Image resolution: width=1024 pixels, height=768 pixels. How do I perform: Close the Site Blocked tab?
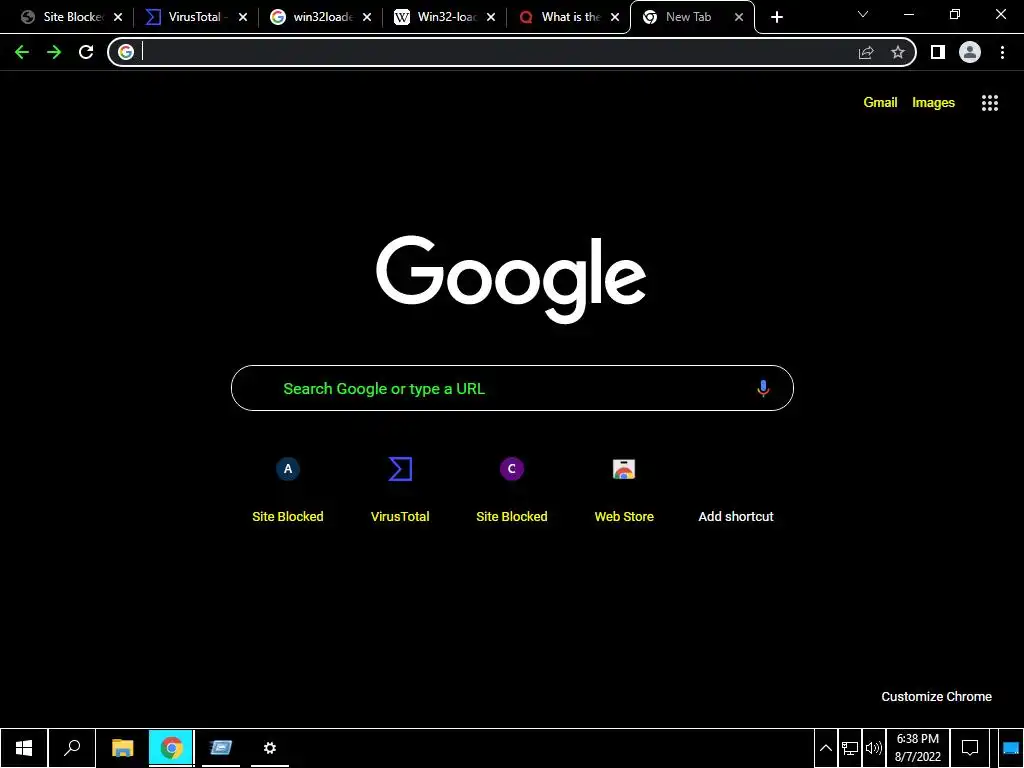click(118, 18)
